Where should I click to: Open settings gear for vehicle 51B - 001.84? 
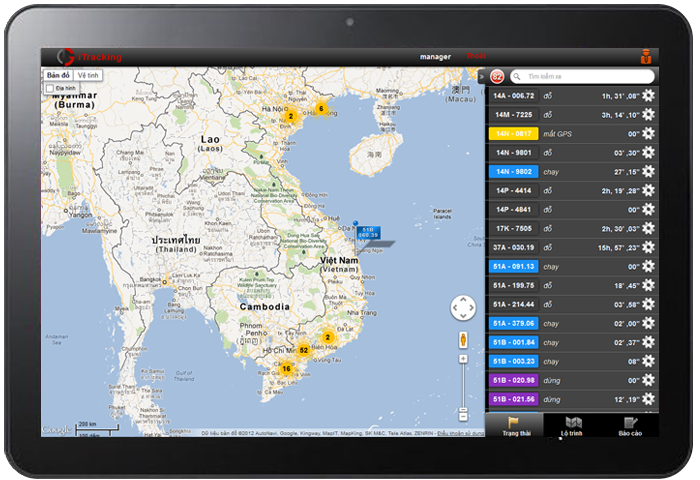648,342
